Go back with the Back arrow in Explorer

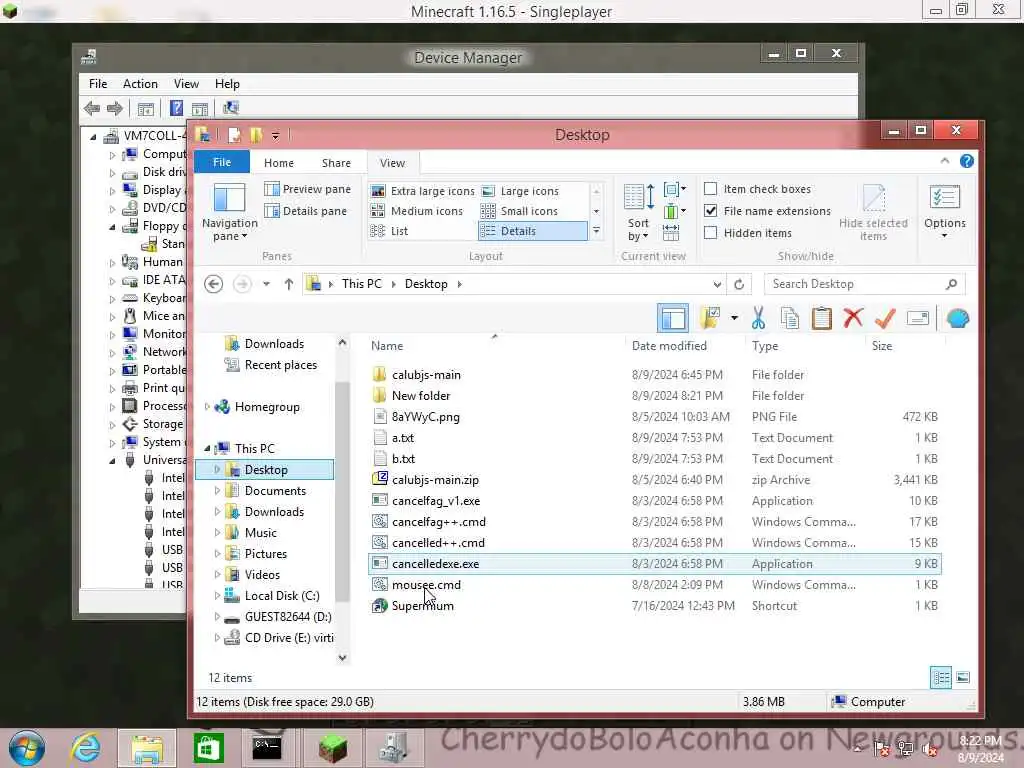[x=214, y=284]
